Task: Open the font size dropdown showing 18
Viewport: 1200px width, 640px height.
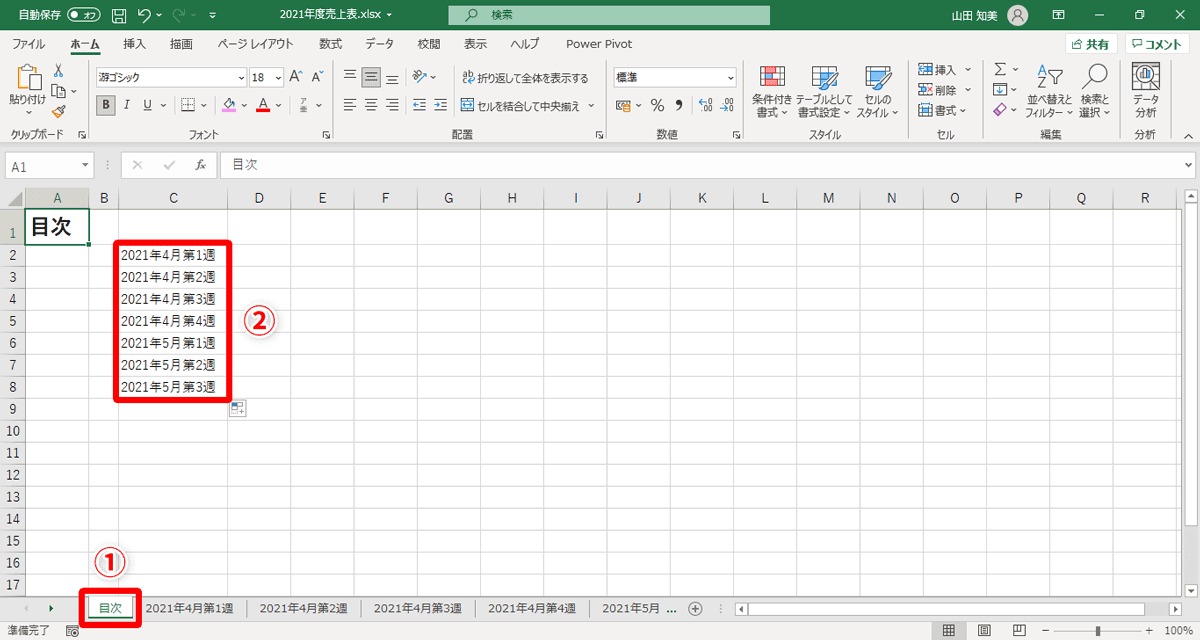Action: click(x=278, y=77)
